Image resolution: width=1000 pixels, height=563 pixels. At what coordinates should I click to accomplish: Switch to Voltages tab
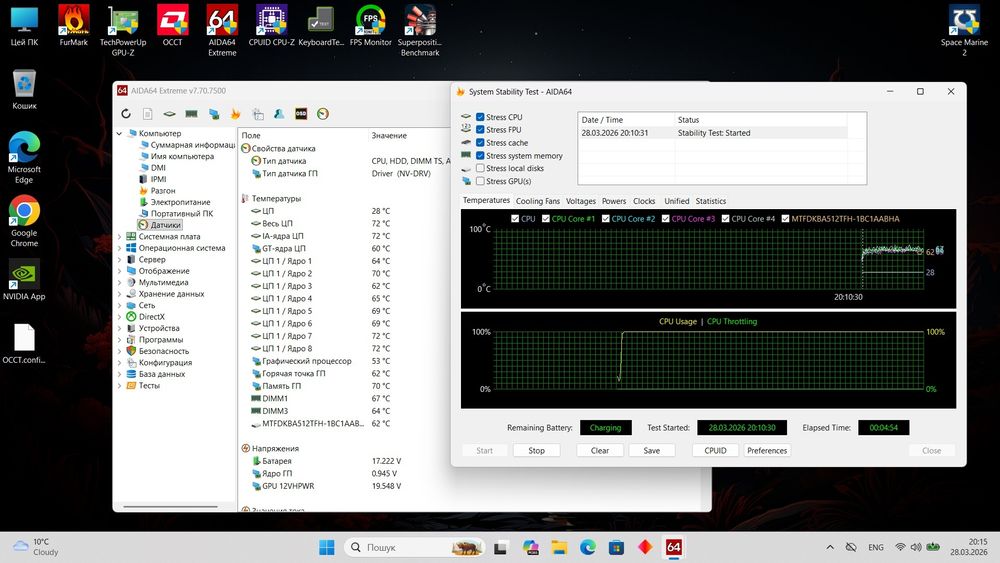coord(581,201)
